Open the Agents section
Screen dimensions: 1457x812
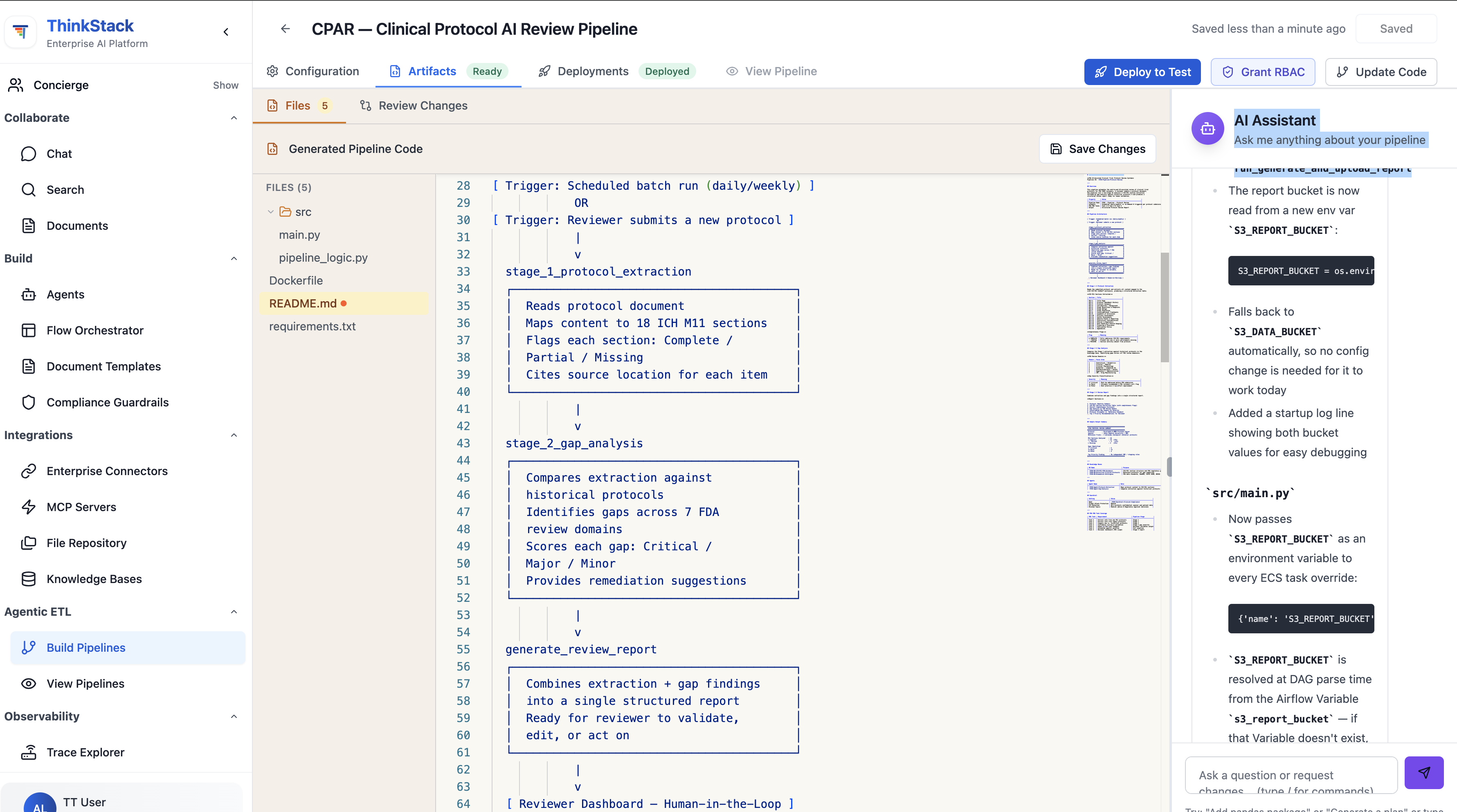65,295
